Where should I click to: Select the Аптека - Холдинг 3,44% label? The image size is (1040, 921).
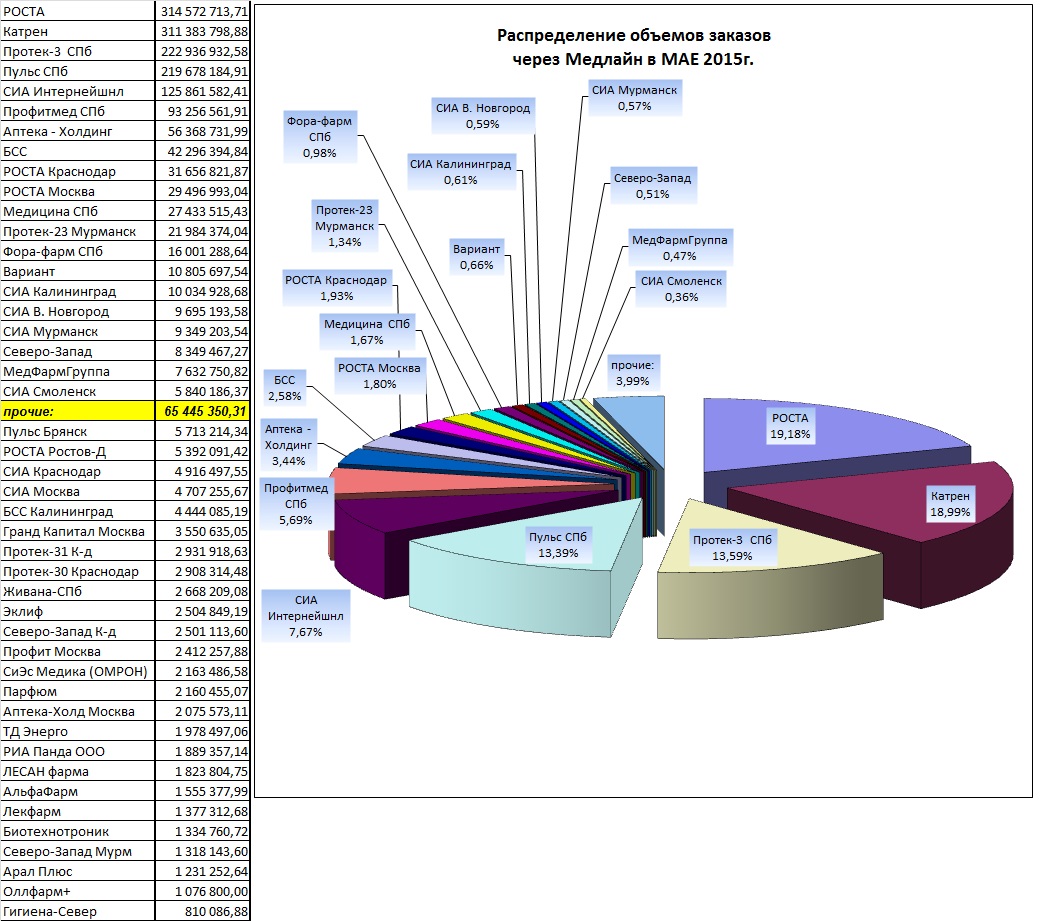click(x=289, y=445)
